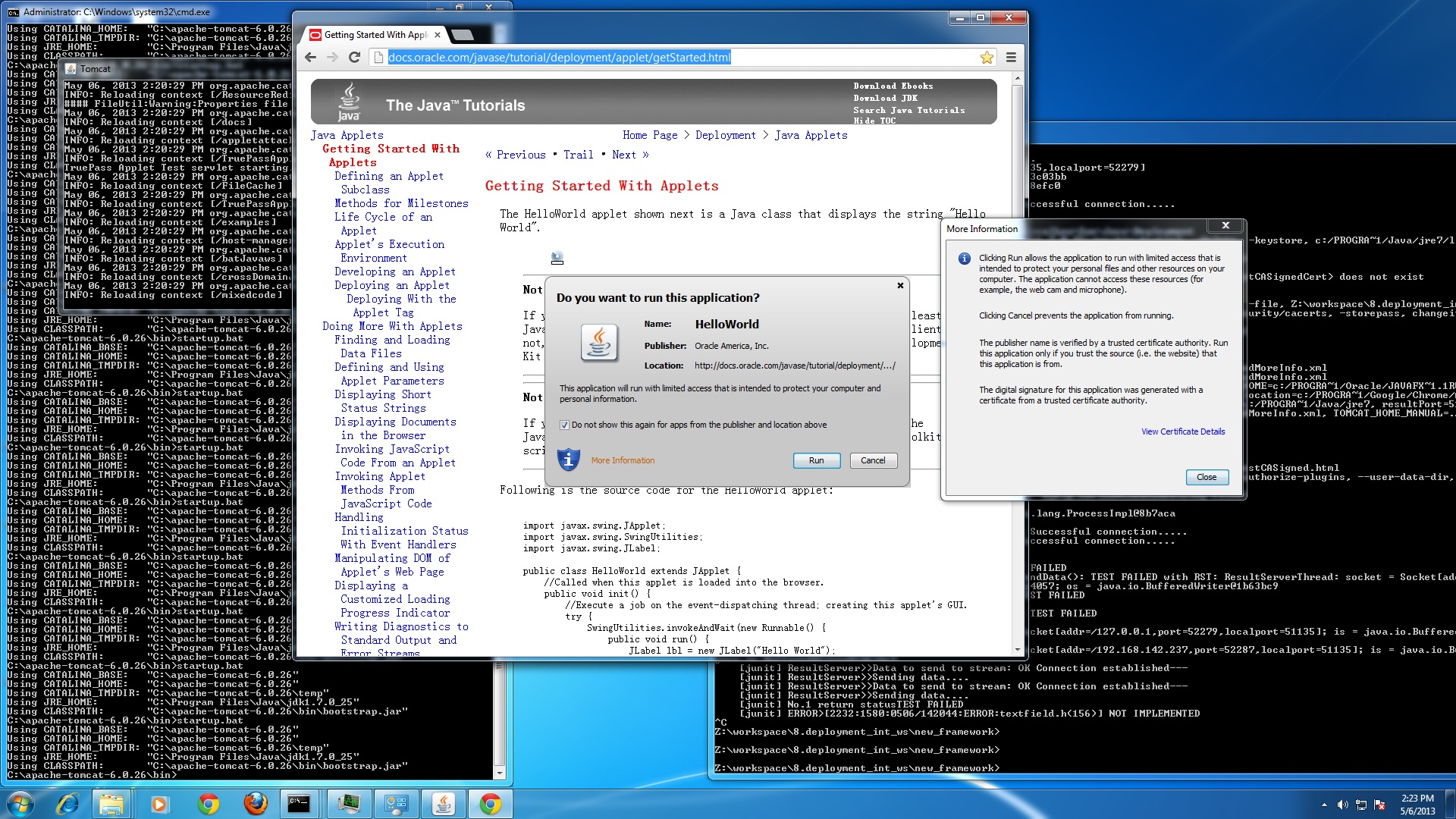Screen dimensions: 1456x819
Task: Show hidden system tray icons arrow
Action: pyautogui.click(x=1324, y=805)
